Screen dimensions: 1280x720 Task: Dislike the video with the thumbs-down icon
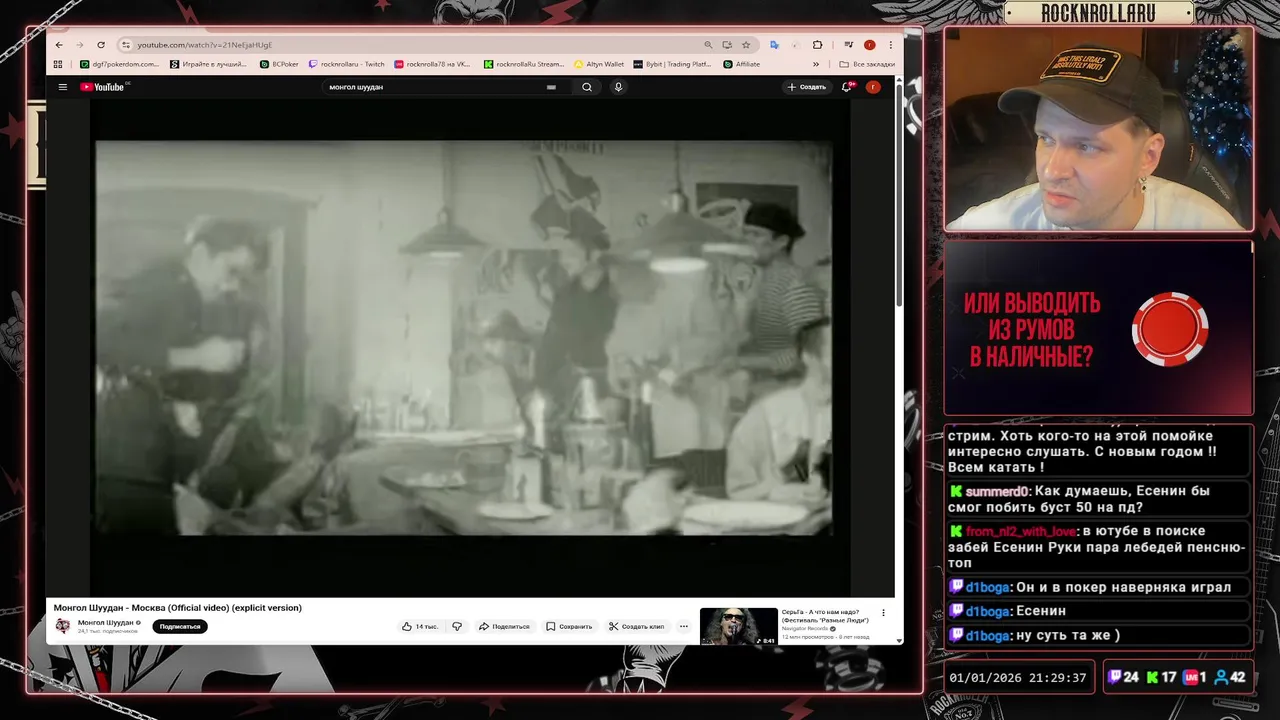coord(457,626)
